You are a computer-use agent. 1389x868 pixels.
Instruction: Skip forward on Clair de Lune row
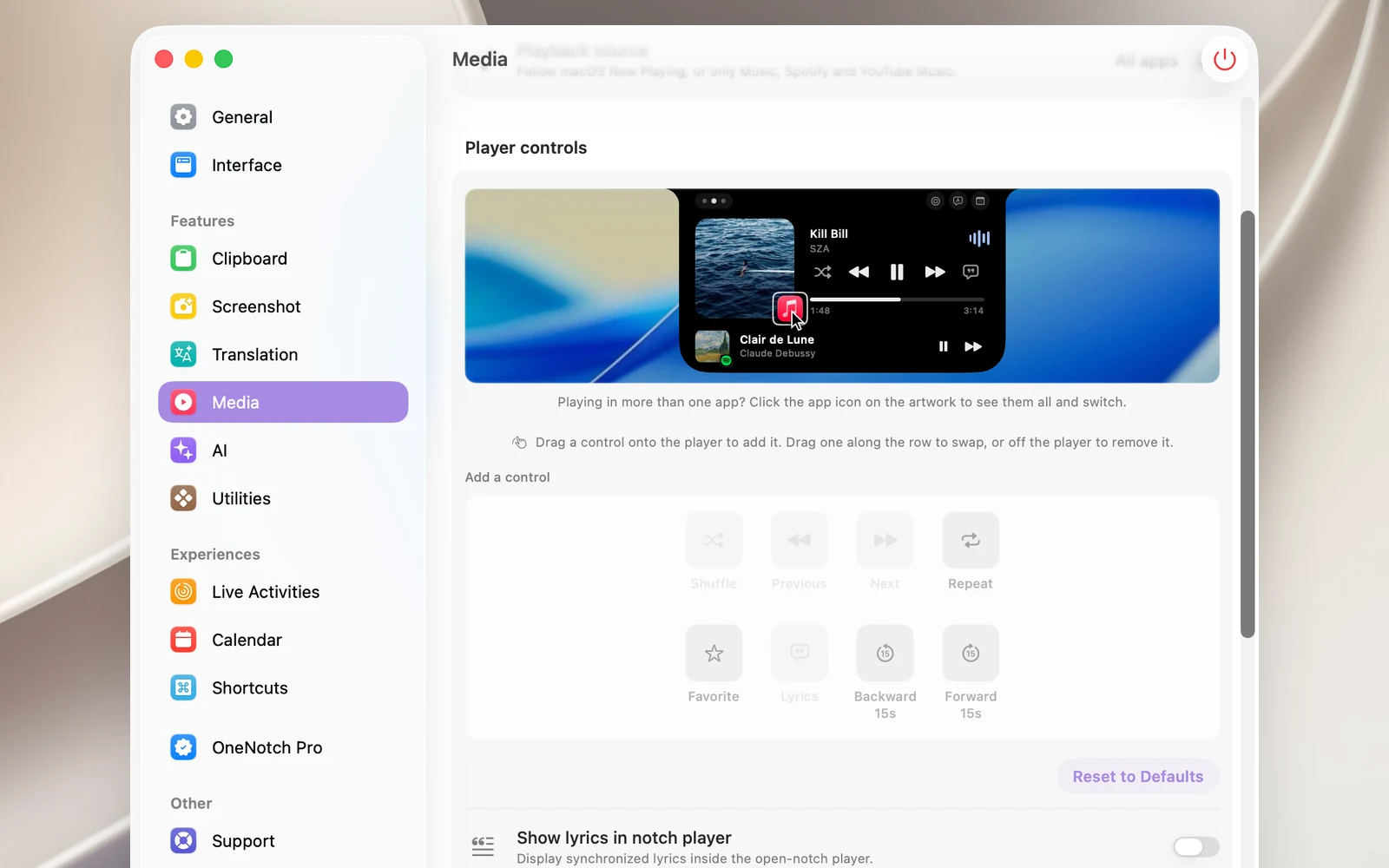[973, 346]
